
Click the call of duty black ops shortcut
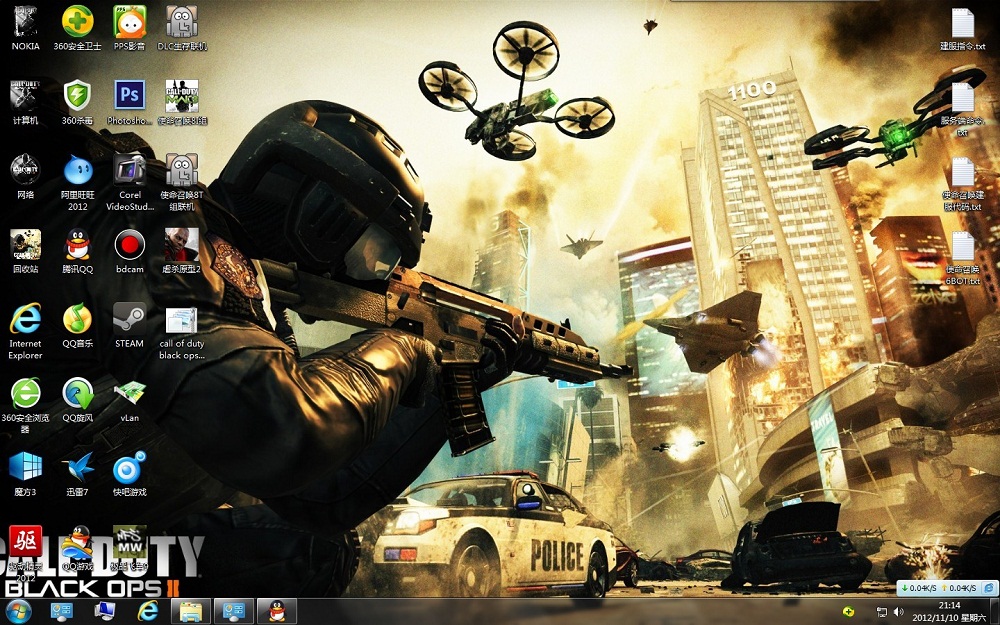pos(181,322)
